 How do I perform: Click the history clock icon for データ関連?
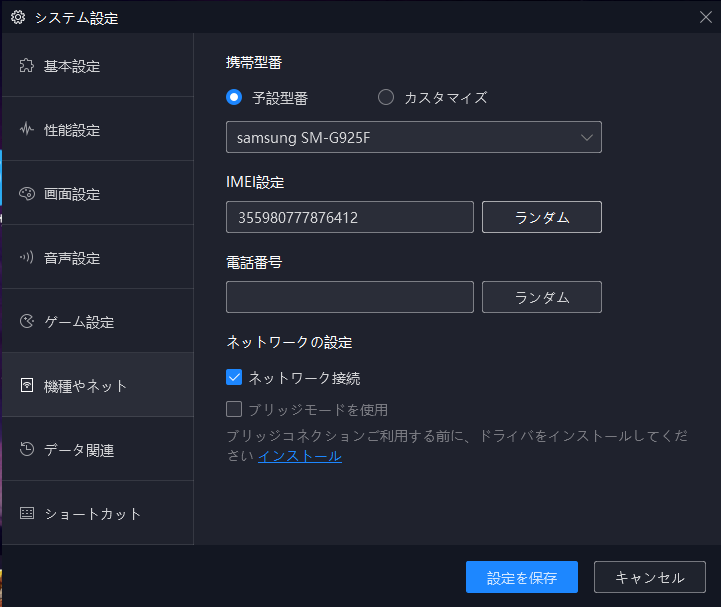[x=27, y=449]
